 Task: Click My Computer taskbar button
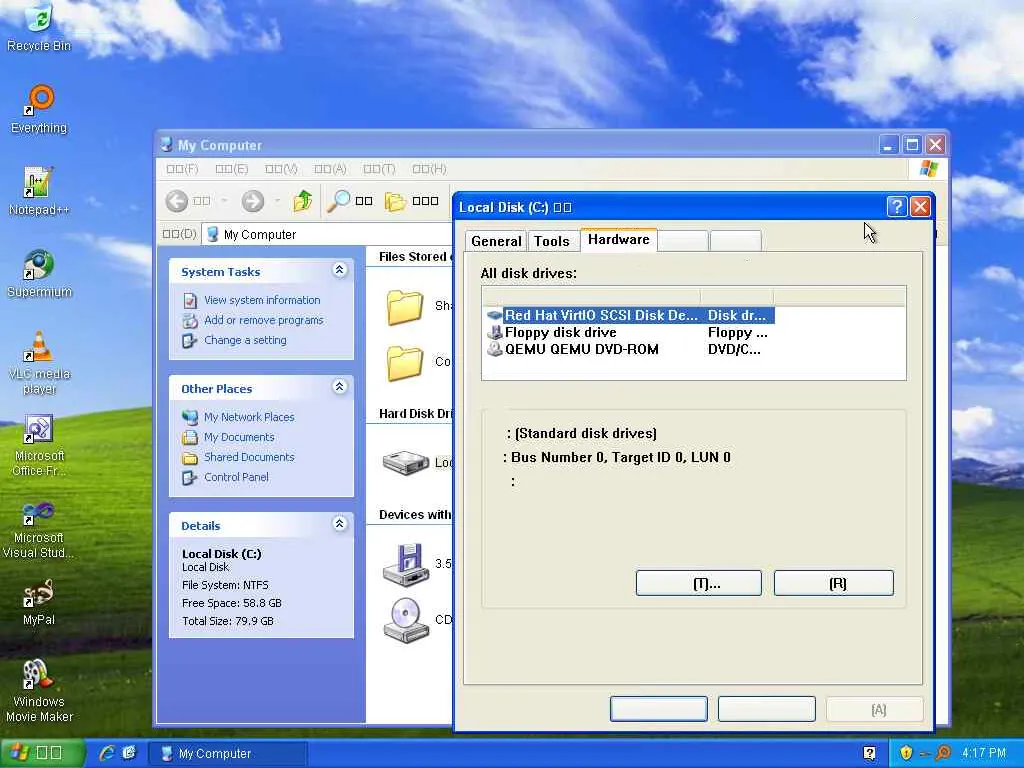[227, 753]
